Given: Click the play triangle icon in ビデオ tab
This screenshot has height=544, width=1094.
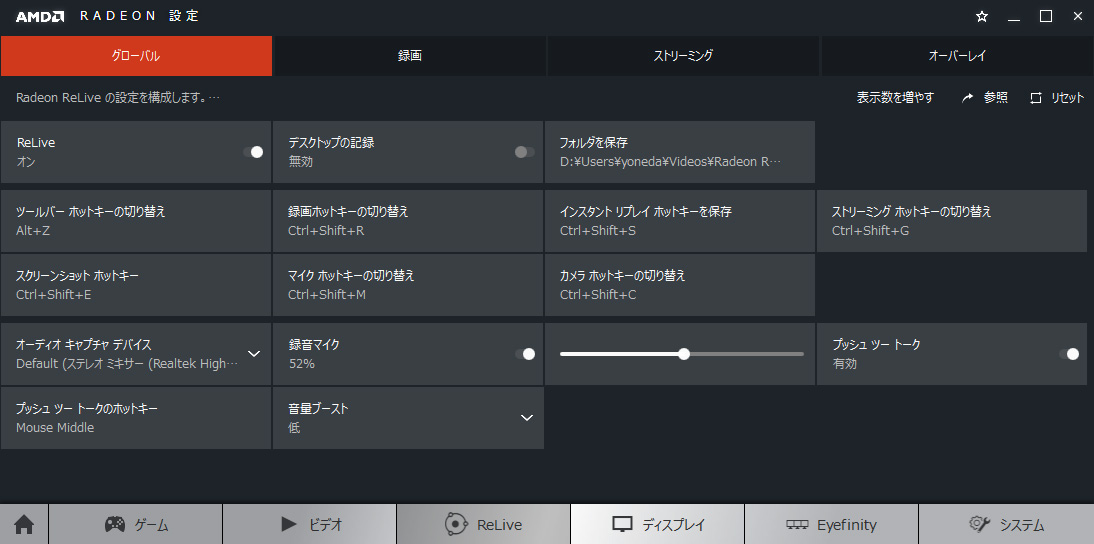Looking at the screenshot, I should (x=289, y=524).
